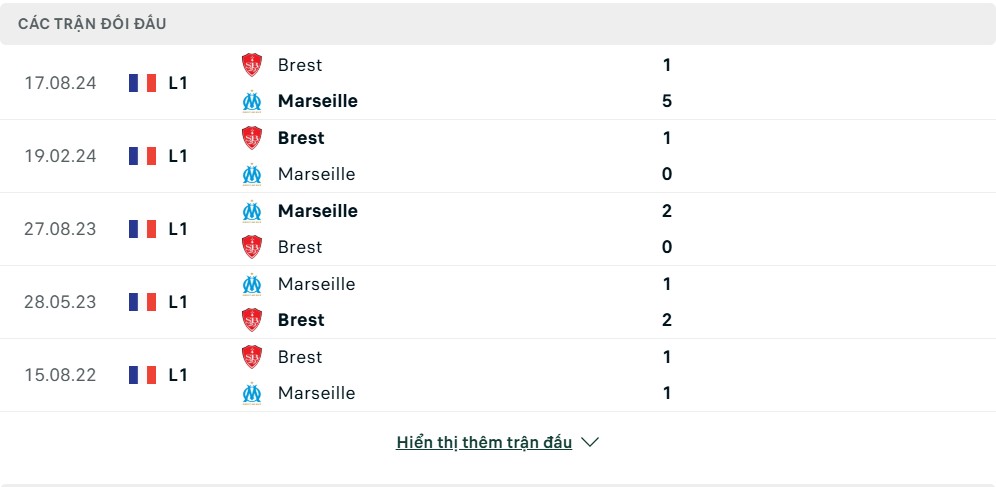Viewport: 996px width, 487px height.
Task: Click bold Brest name in 28.05.23 match
Action: (301, 320)
